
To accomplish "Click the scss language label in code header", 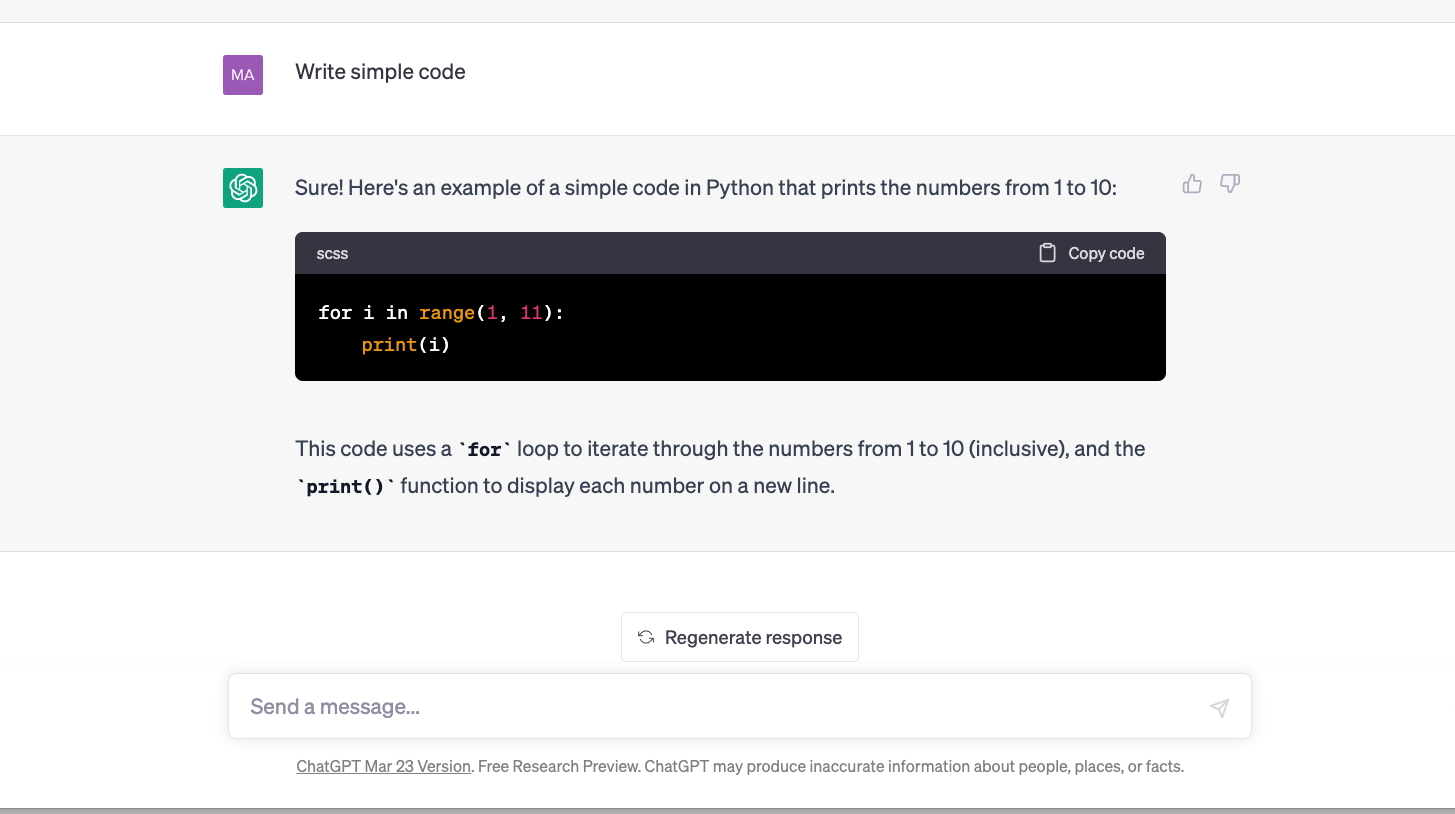I will coord(332,254).
